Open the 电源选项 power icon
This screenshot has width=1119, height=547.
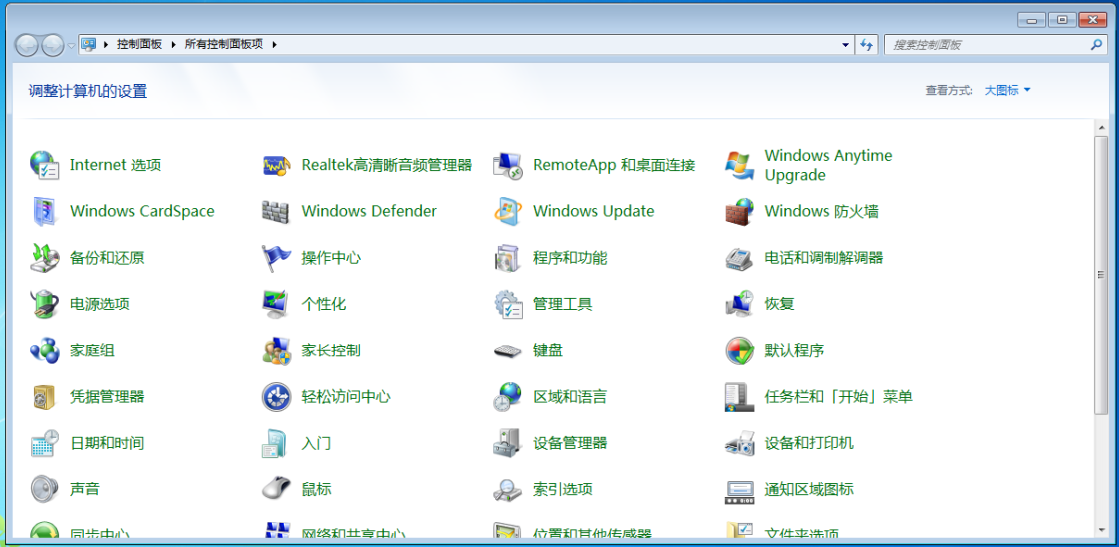pyautogui.click(x=45, y=304)
